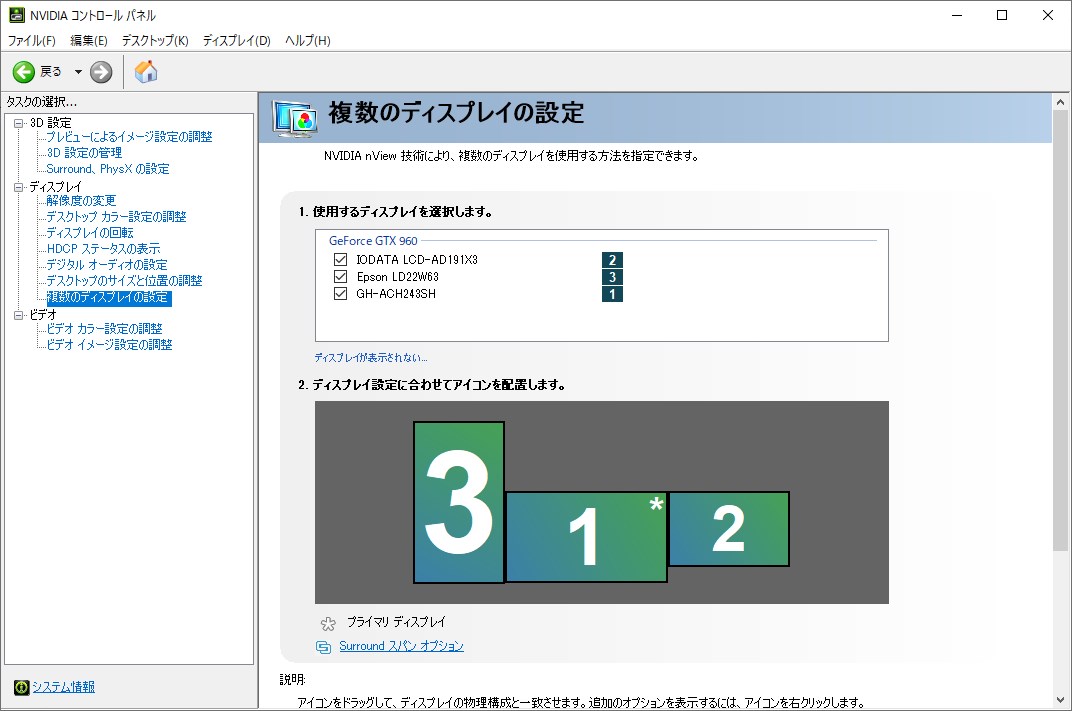1072x711 pixels.
Task: Select display 2 in the arrangement area
Action: (x=729, y=529)
